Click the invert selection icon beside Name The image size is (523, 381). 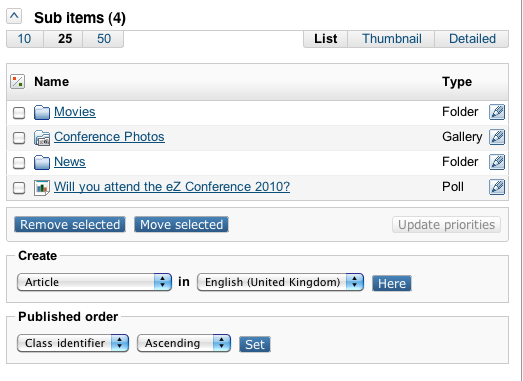tap(17, 81)
